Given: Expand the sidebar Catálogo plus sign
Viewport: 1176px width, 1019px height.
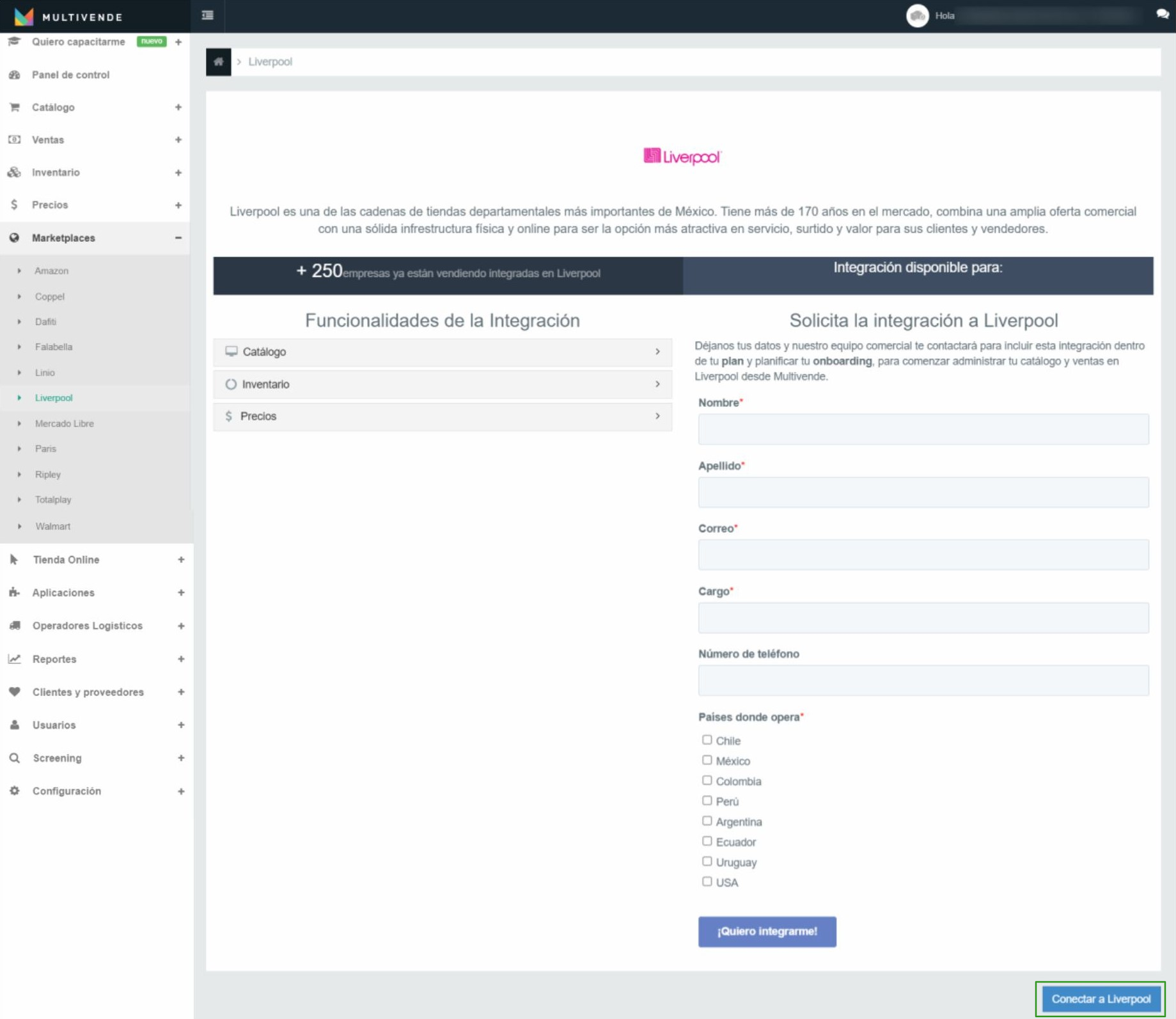Looking at the screenshot, I should pyautogui.click(x=178, y=107).
